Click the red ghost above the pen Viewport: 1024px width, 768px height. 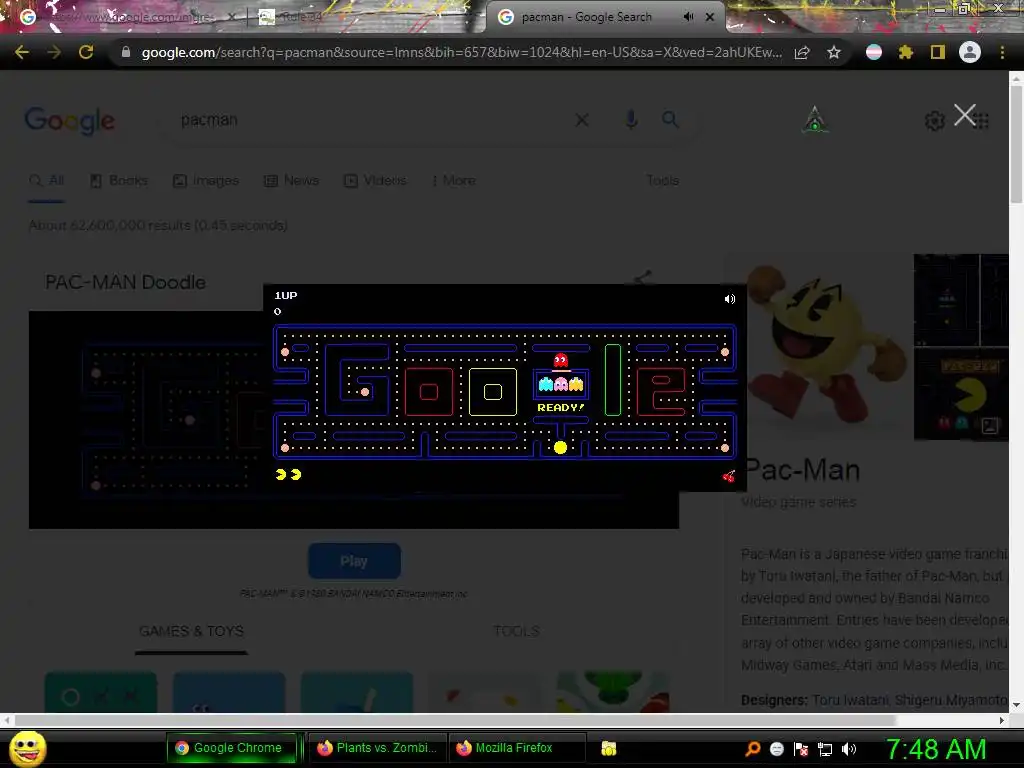tap(560, 360)
